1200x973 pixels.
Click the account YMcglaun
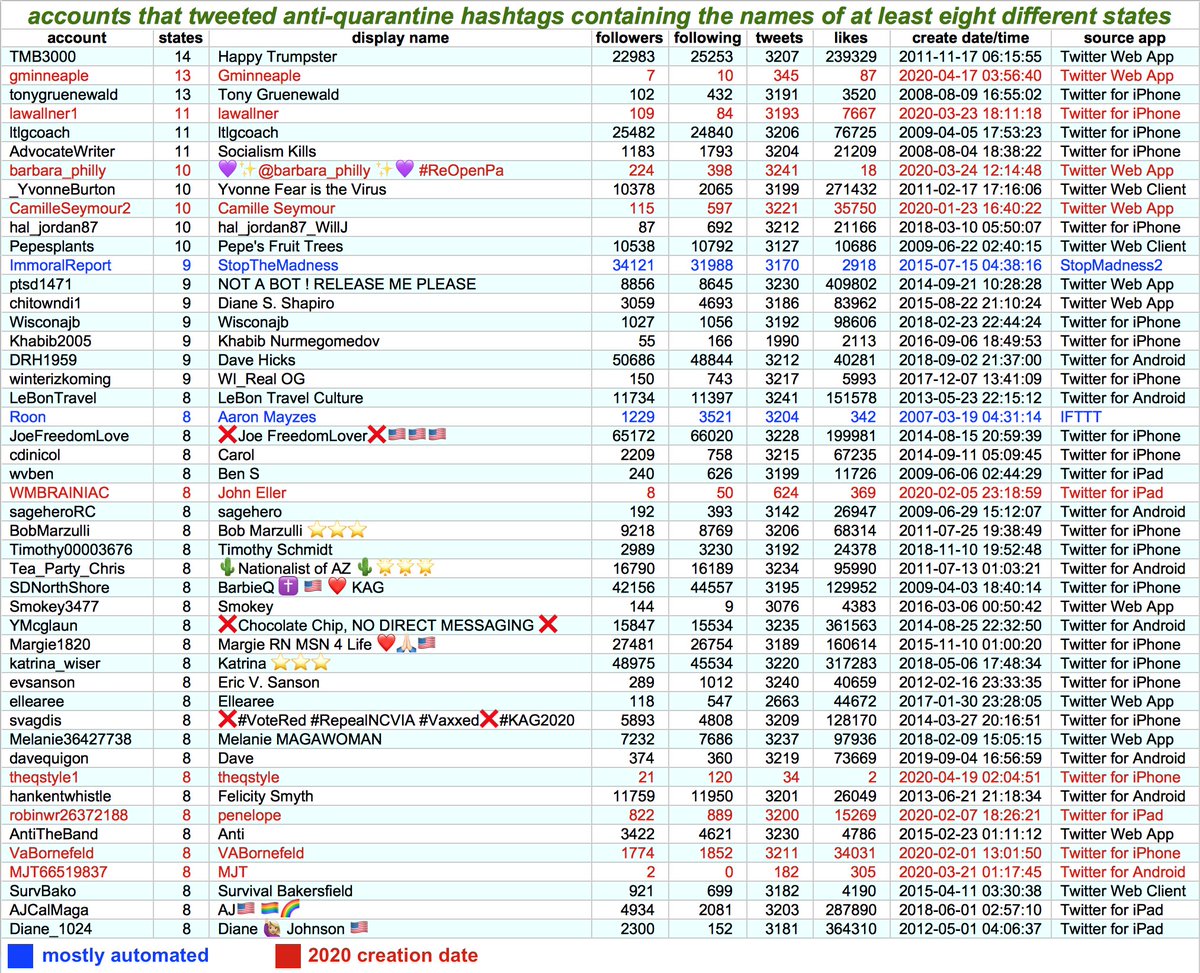click(44, 626)
